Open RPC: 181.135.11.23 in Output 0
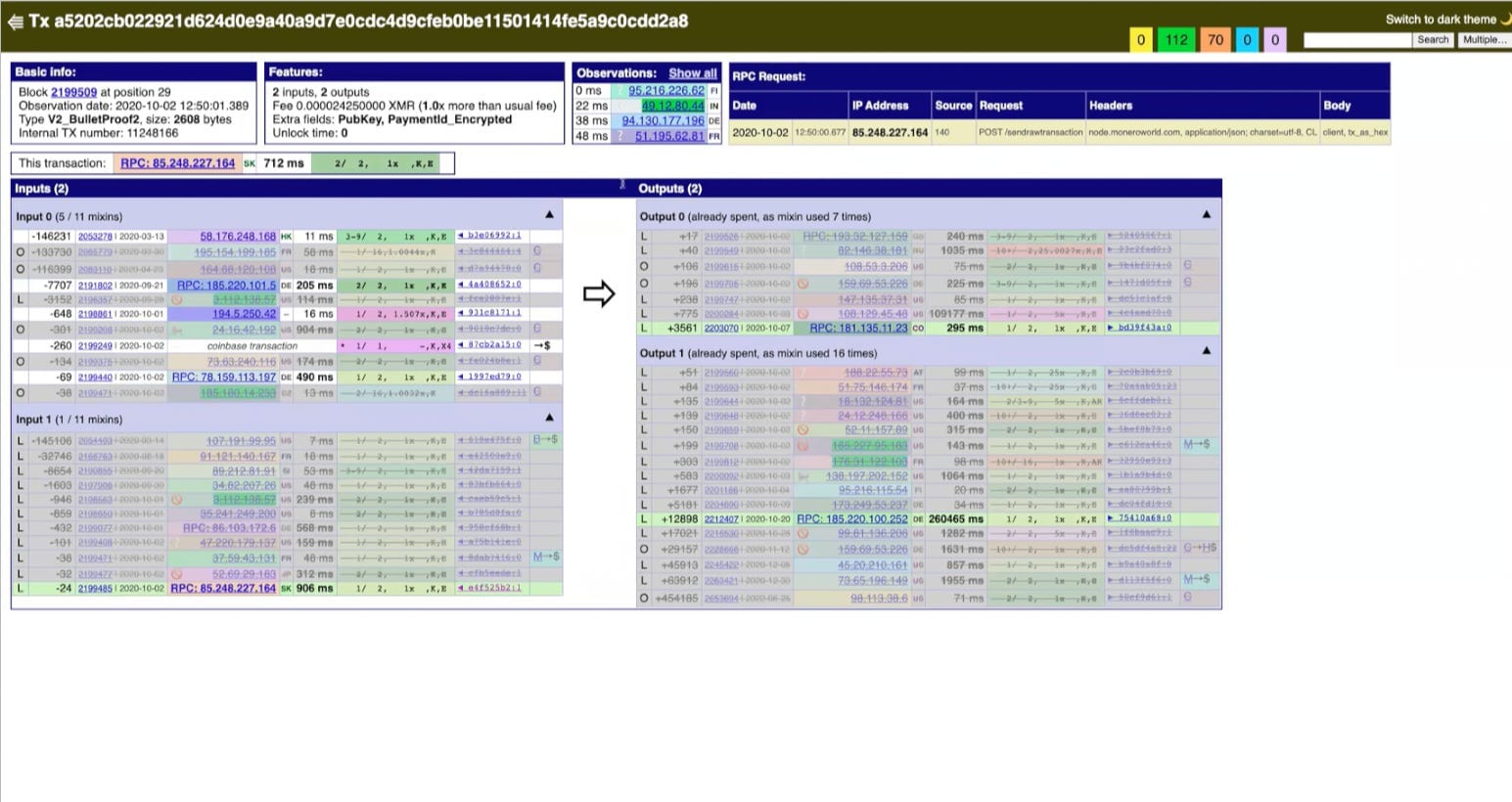This screenshot has width=1512, height=802. tap(858, 329)
